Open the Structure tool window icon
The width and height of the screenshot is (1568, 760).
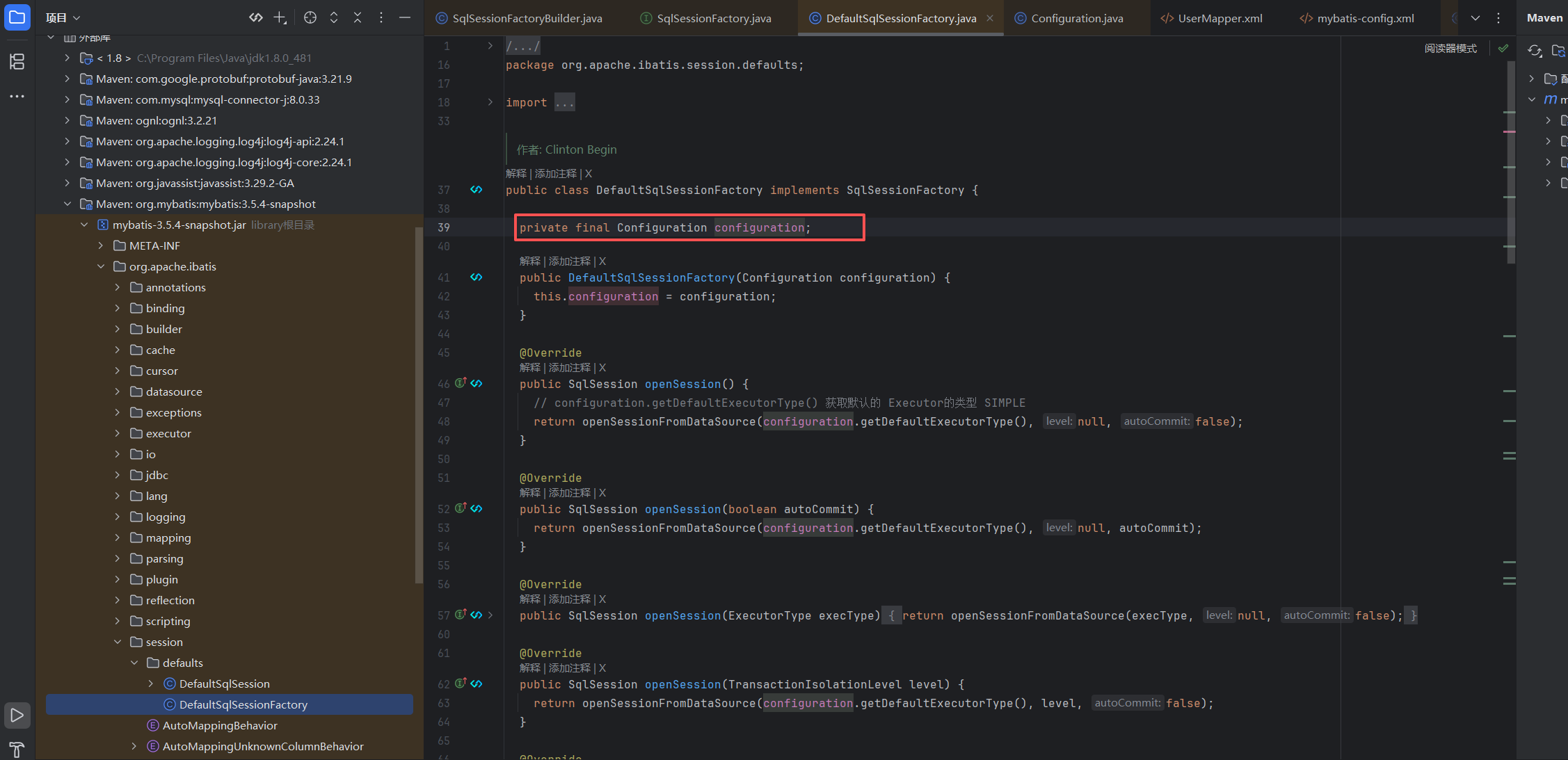point(17,62)
